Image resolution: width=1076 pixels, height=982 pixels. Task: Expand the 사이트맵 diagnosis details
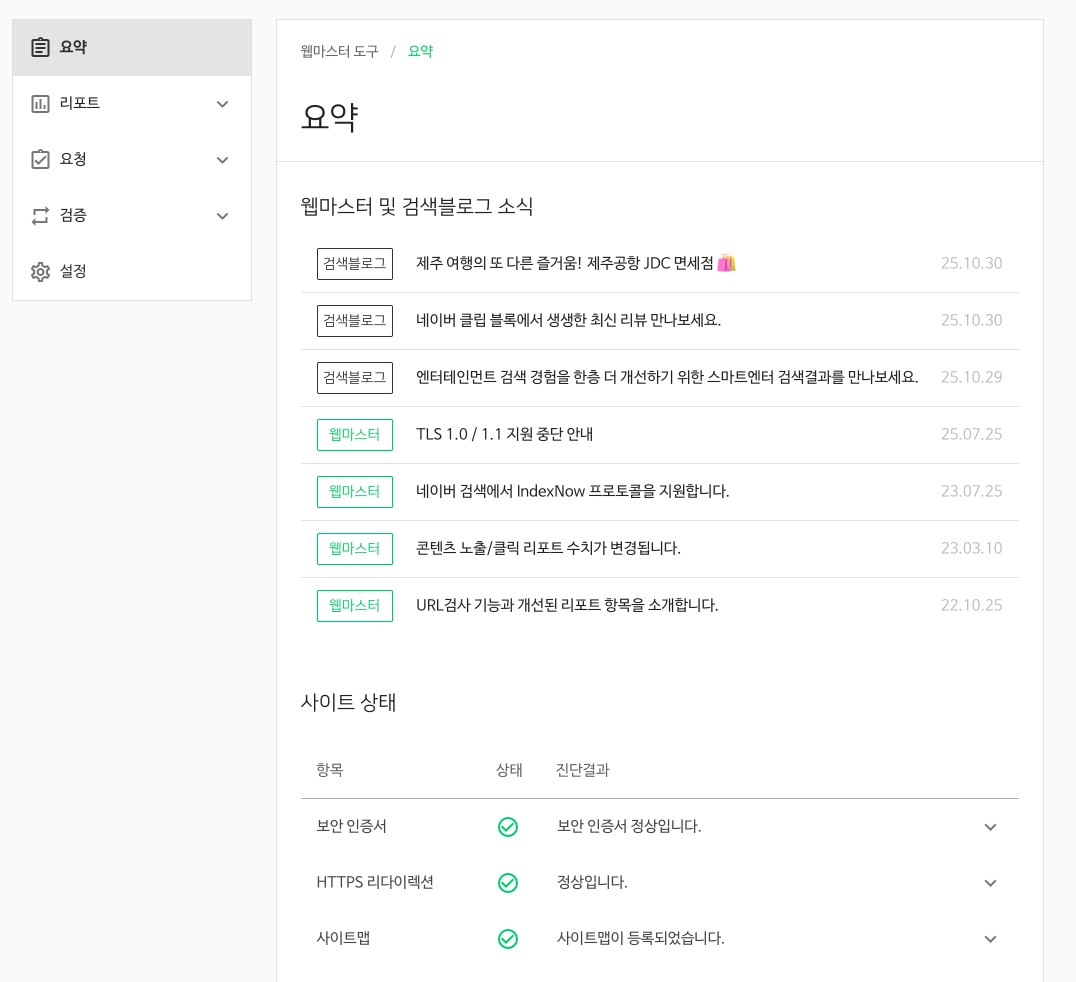coord(990,939)
